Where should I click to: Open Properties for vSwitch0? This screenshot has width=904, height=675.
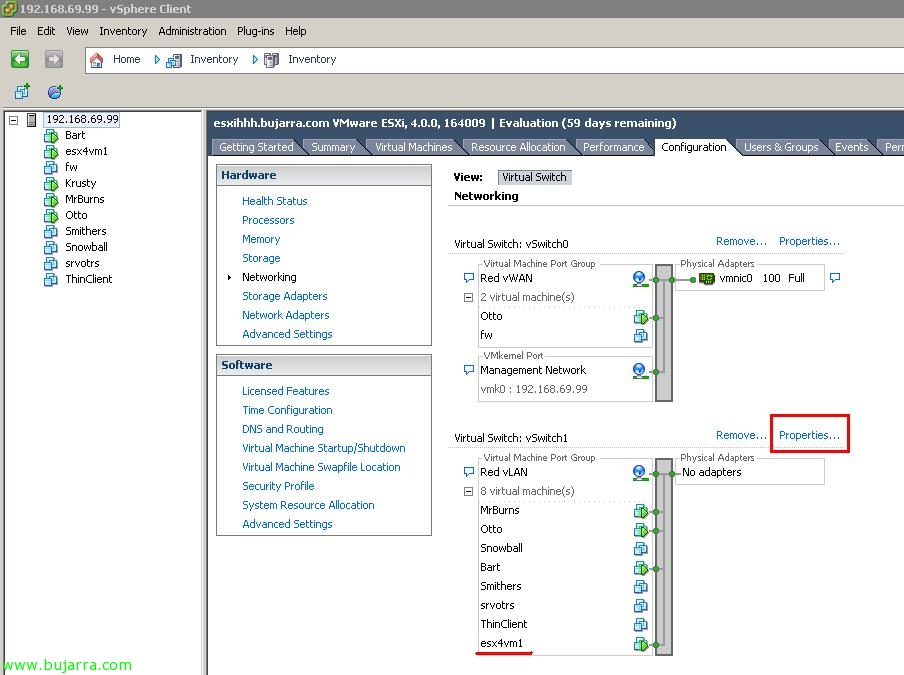(x=809, y=241)
